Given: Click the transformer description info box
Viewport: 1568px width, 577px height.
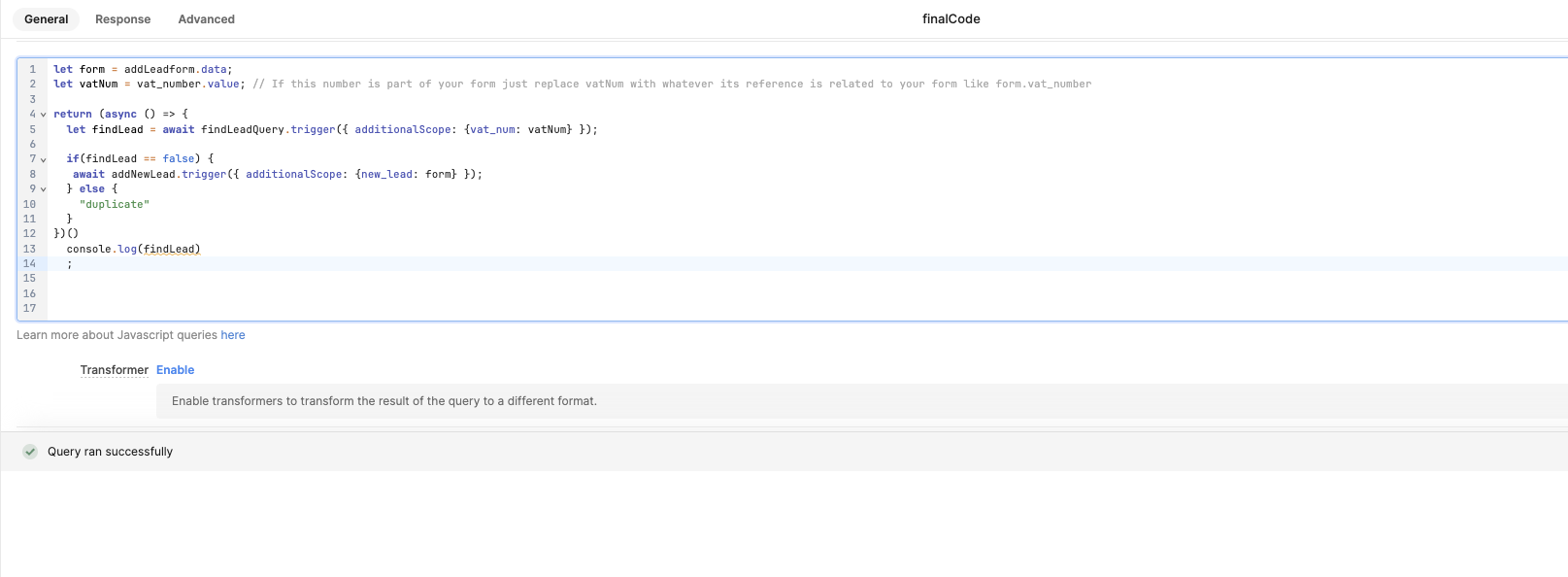Looking at the screenshot, I should point(862,401).
